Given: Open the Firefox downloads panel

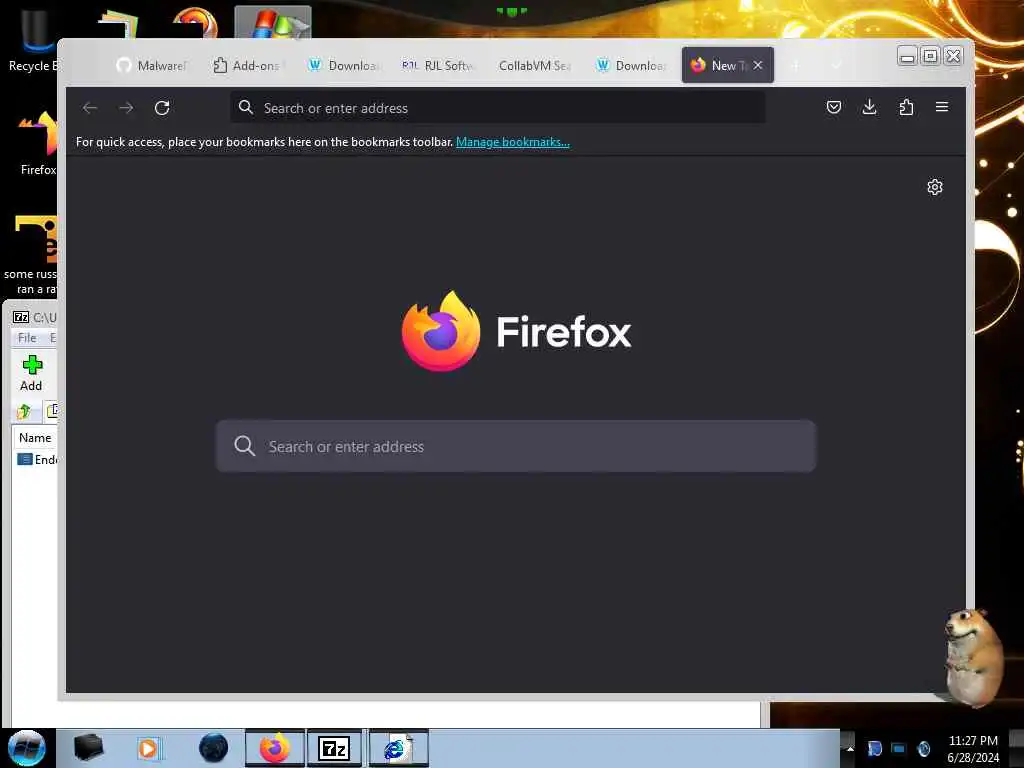Looking at the screenshot, I should [x=869, y=107].
